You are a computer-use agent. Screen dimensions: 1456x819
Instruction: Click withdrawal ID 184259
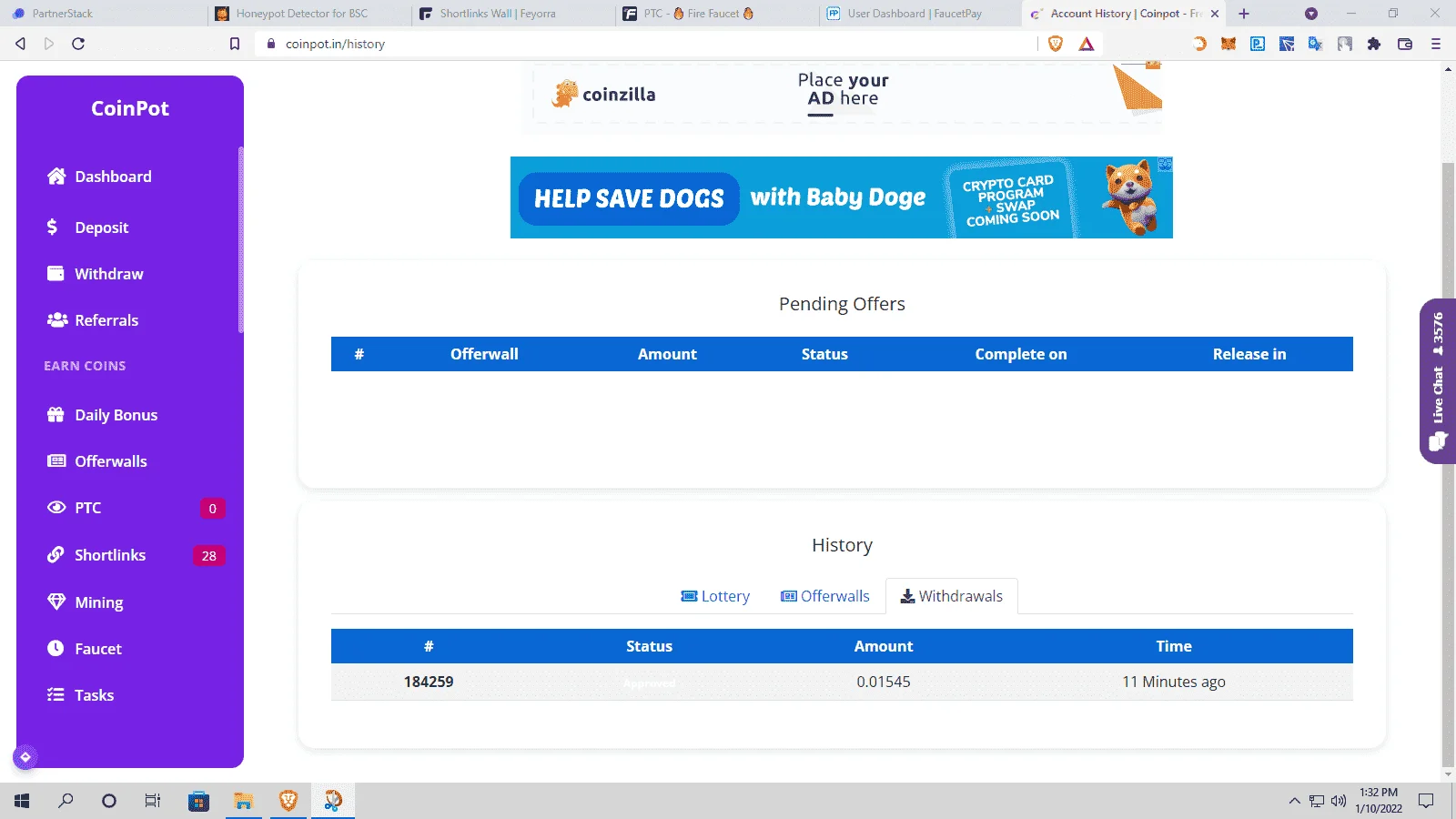(429, 682)
